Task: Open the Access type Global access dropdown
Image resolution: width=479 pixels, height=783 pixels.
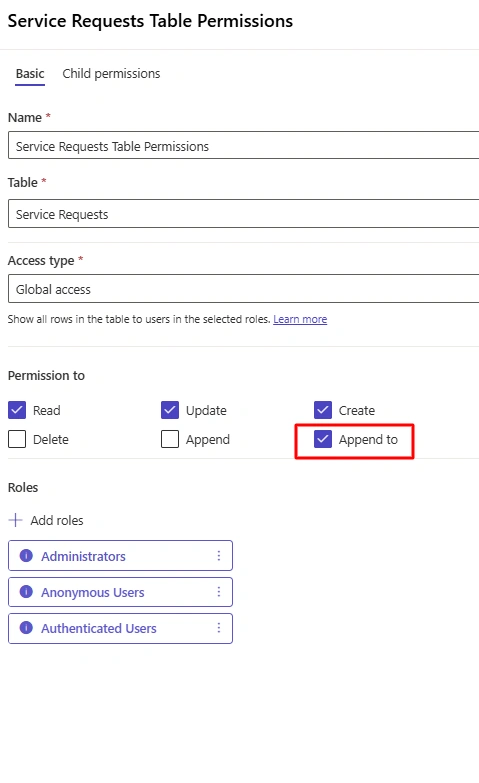Action: (x=244, y=289)
